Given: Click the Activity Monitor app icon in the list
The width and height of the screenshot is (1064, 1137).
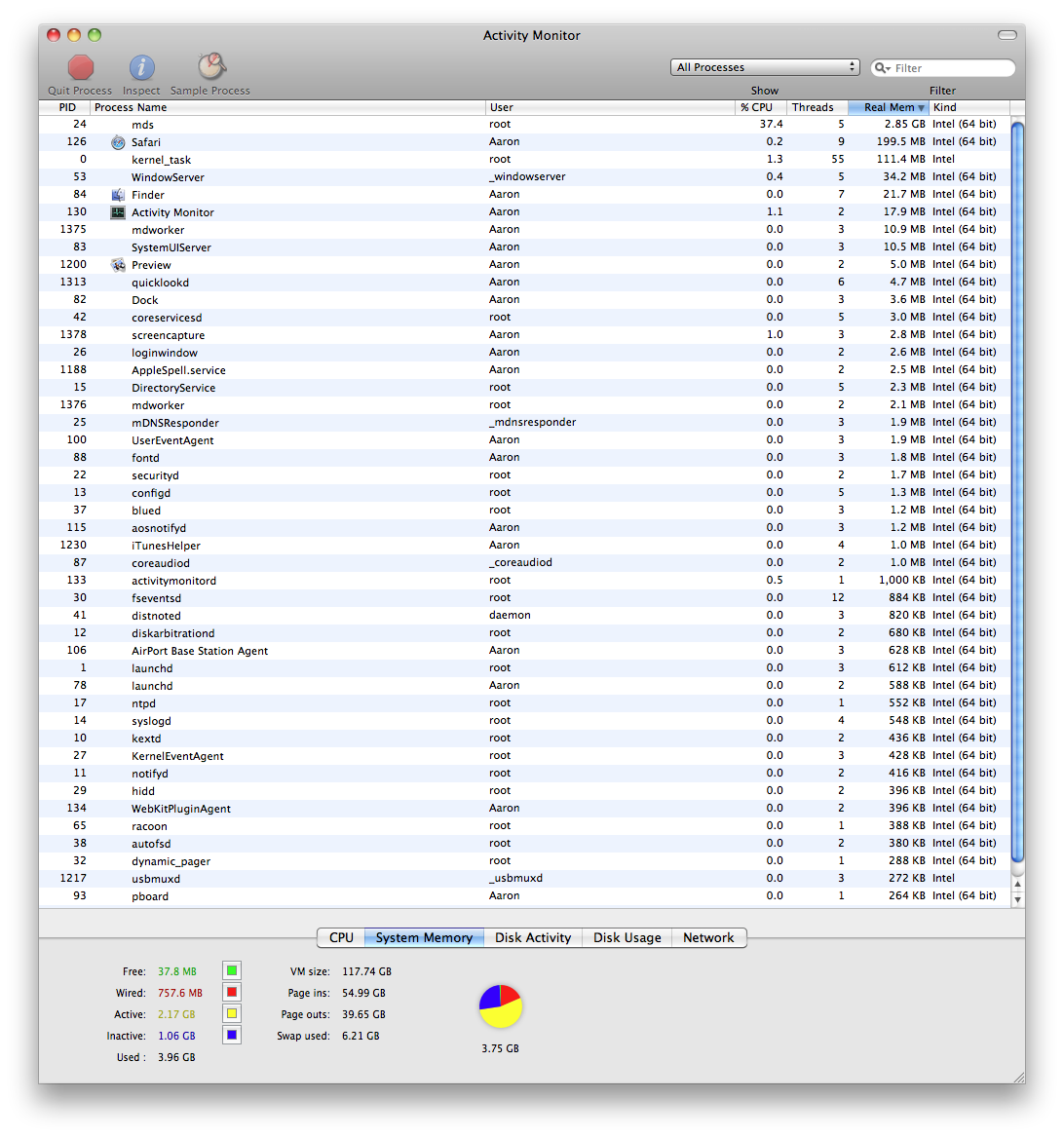Looking at the screenshot, I should tap(118, 212).
